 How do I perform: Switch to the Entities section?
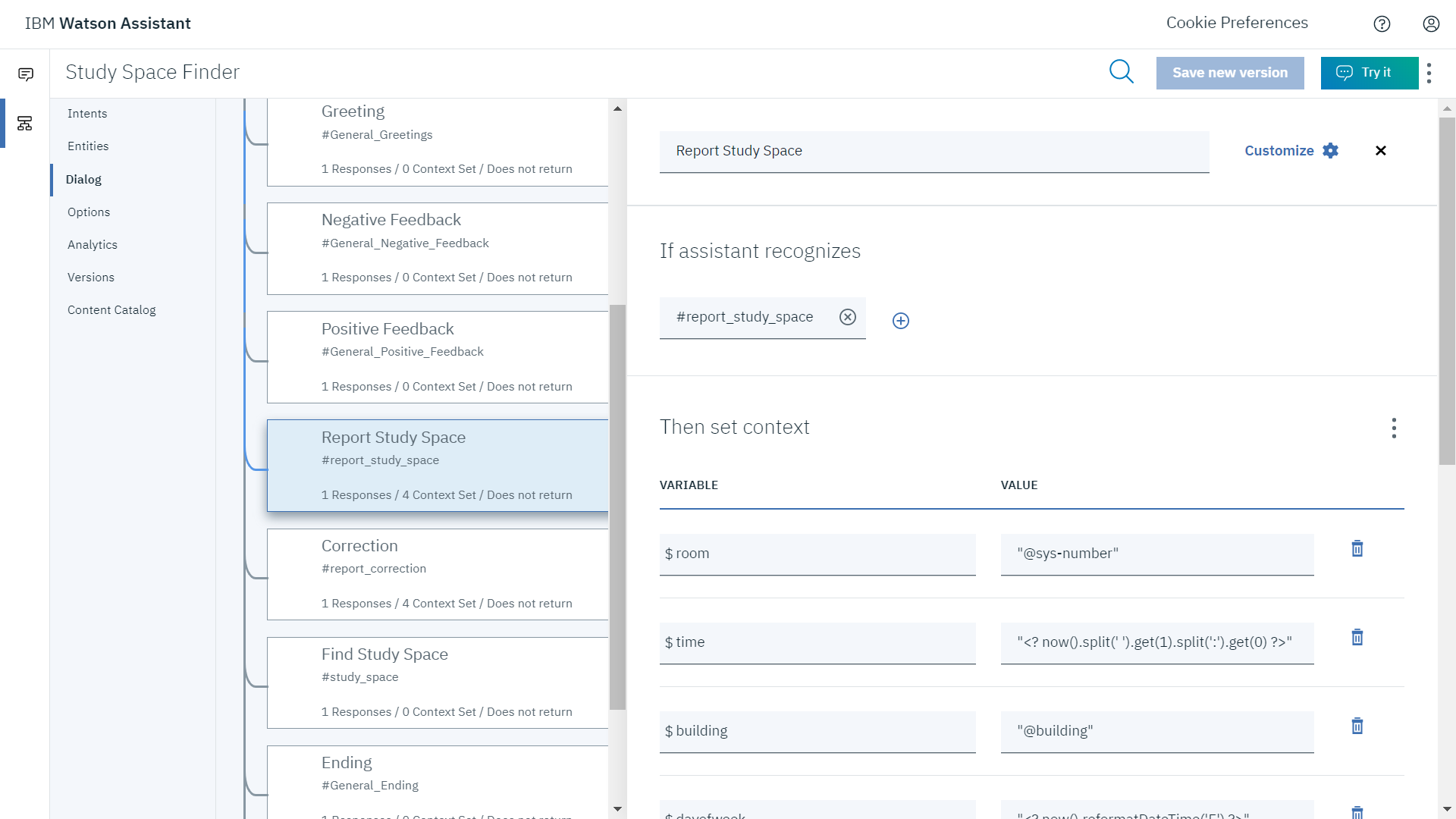tap(88, 146)
